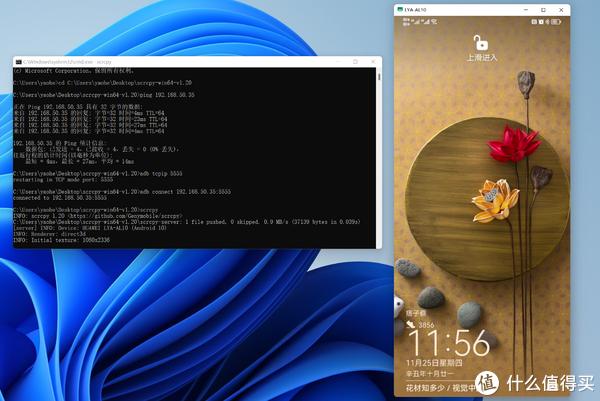Close the LYA-AL10 scrcpy window

coord(561,10)
